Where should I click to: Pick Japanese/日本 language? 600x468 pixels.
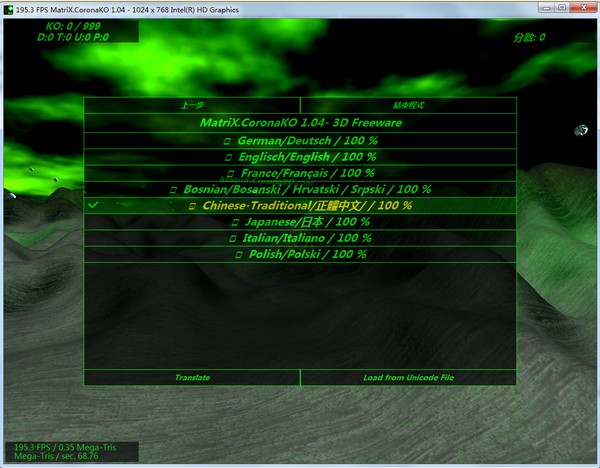click(x=300, y=222)
